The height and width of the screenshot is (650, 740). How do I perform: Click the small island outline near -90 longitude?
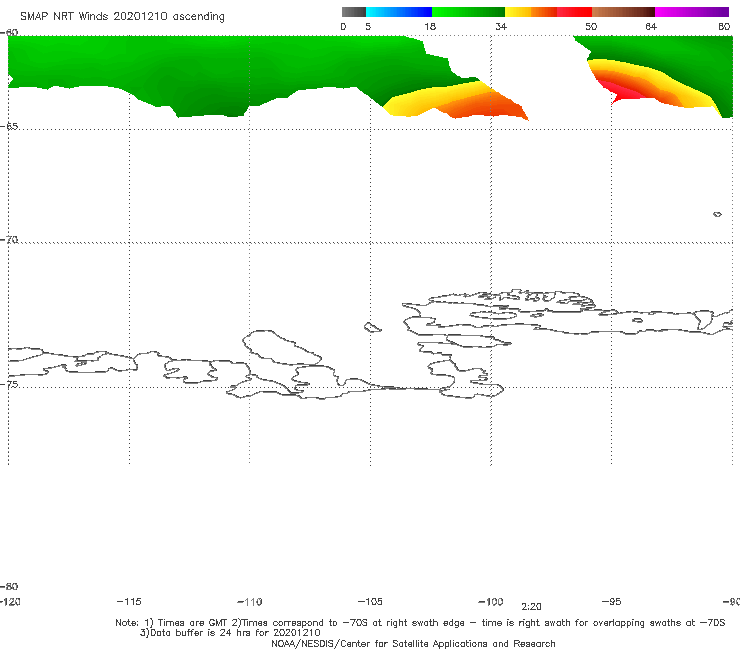click(717, 214)
